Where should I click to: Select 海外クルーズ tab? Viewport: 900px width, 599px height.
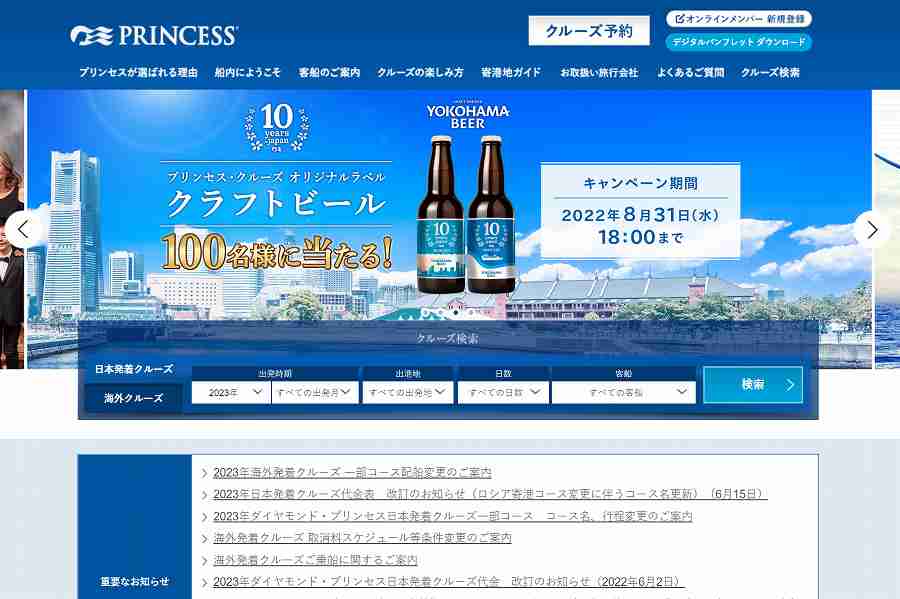pos(134,398)
